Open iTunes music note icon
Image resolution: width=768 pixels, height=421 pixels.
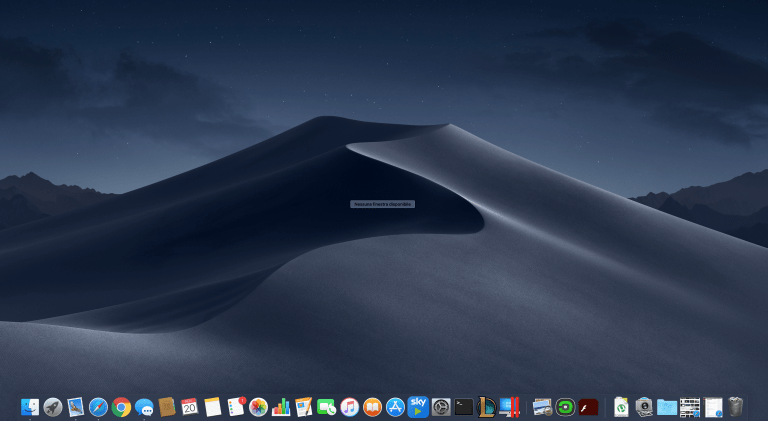(349, 407)
